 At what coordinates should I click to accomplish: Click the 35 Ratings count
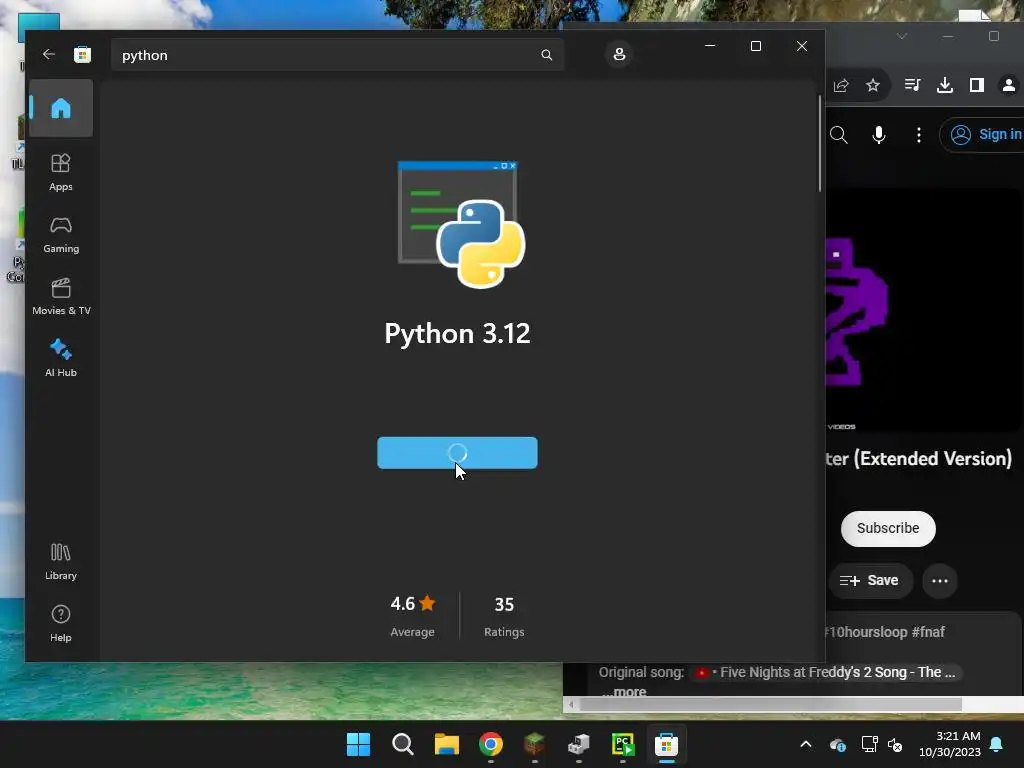[504, 615]
